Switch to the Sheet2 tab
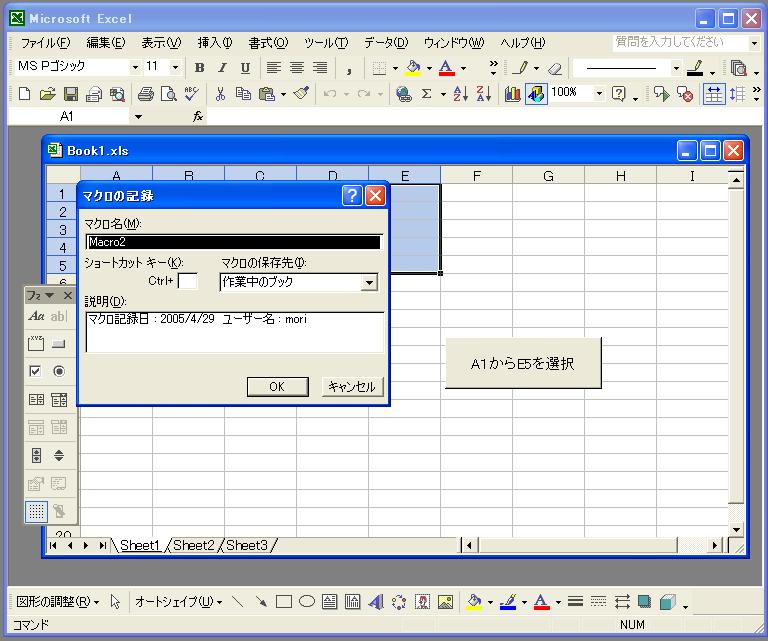 [193, 545]
